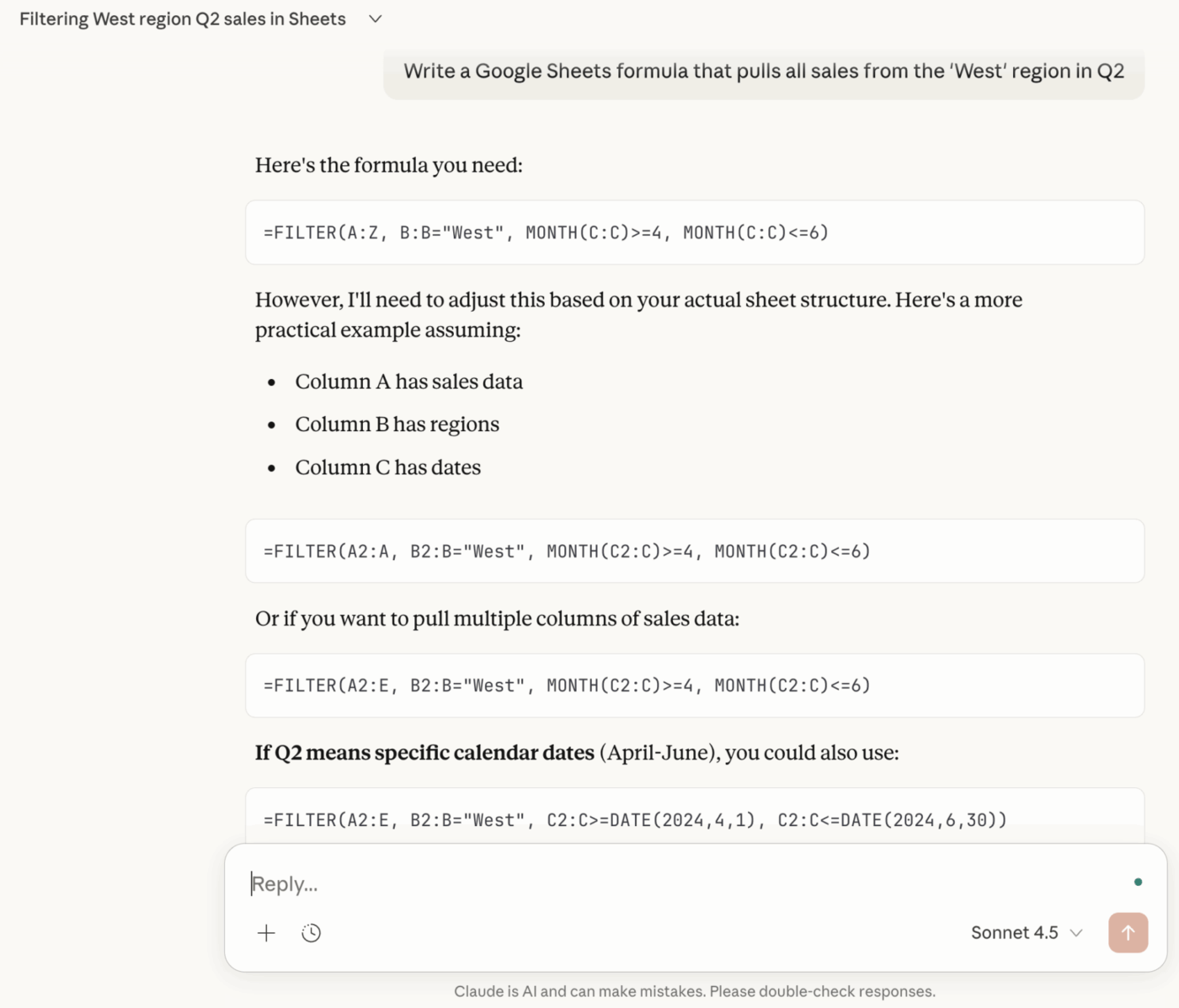Click the chevron beside the chat title
The height and width of the screenshot is (1008, 1179).
pos(376,18)
